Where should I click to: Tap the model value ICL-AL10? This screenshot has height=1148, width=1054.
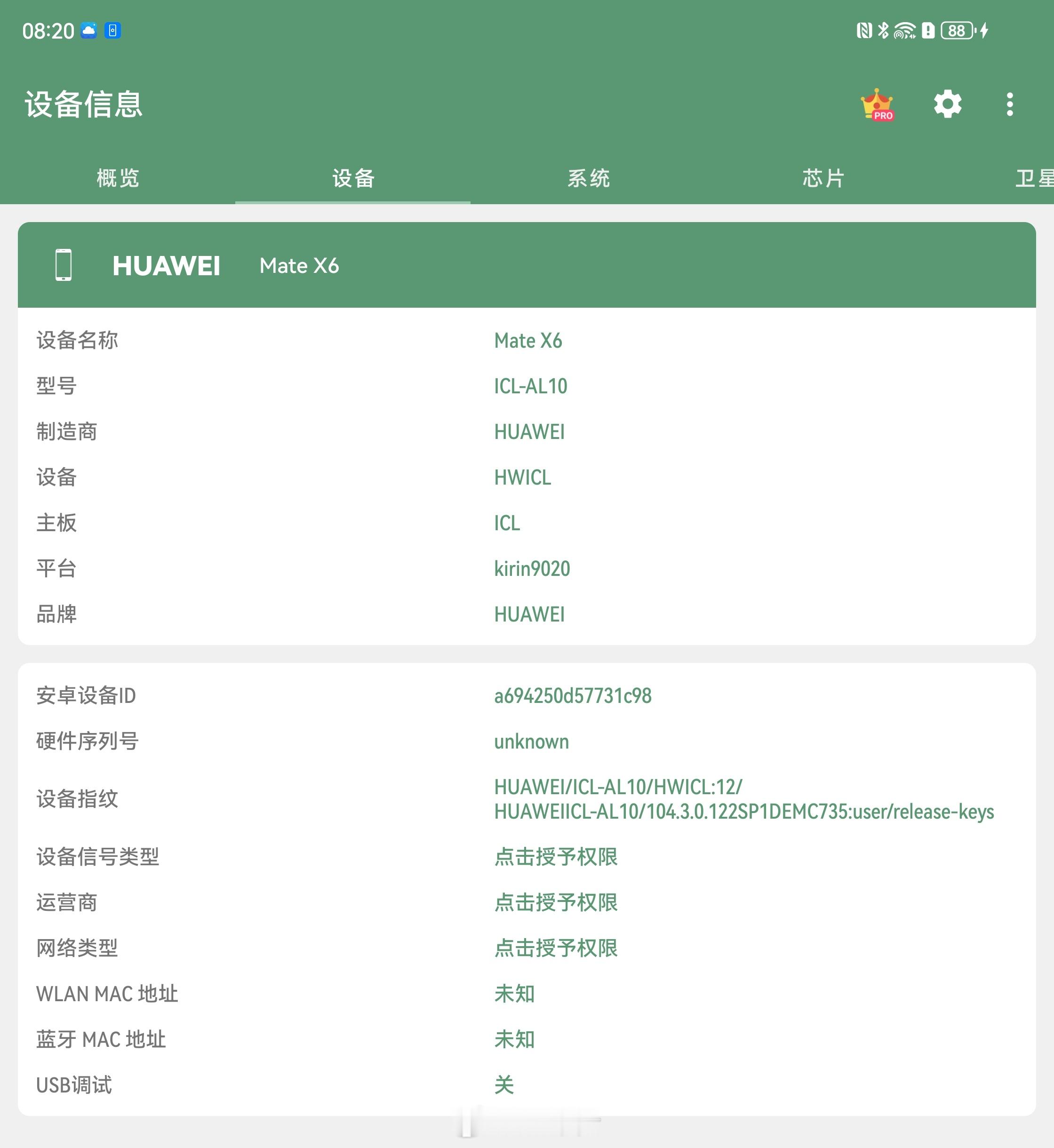click(x=530, y=386)
